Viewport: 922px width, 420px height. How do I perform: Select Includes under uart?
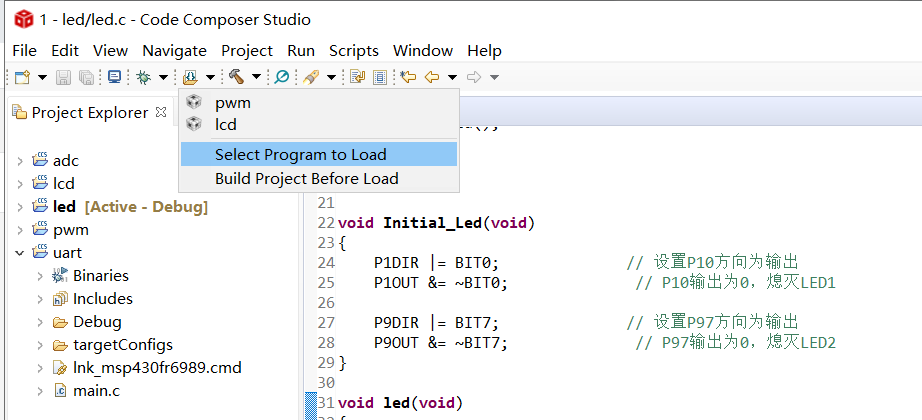[x=103, y=298]
